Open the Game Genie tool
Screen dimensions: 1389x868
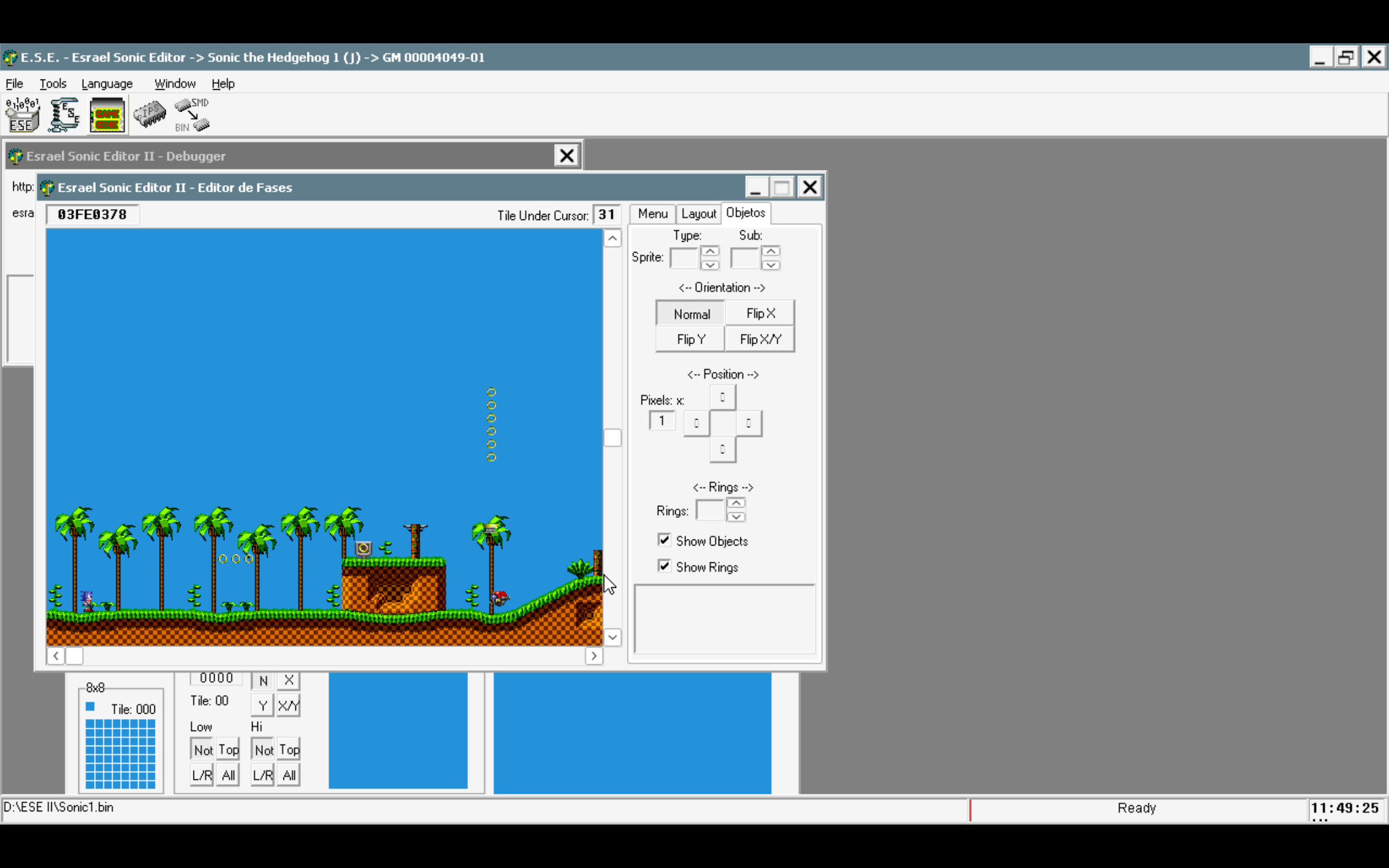(106, 115)
